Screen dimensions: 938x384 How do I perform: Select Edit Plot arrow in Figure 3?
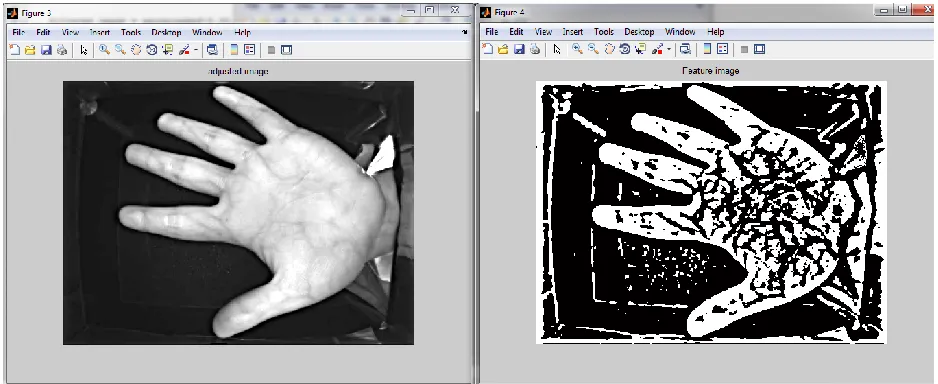(84, 50)
